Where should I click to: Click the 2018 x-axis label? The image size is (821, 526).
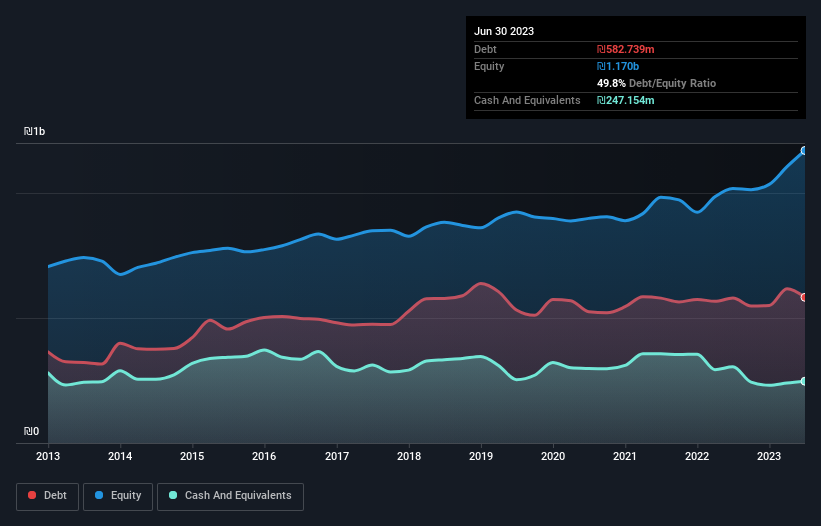tap(409, 456)
